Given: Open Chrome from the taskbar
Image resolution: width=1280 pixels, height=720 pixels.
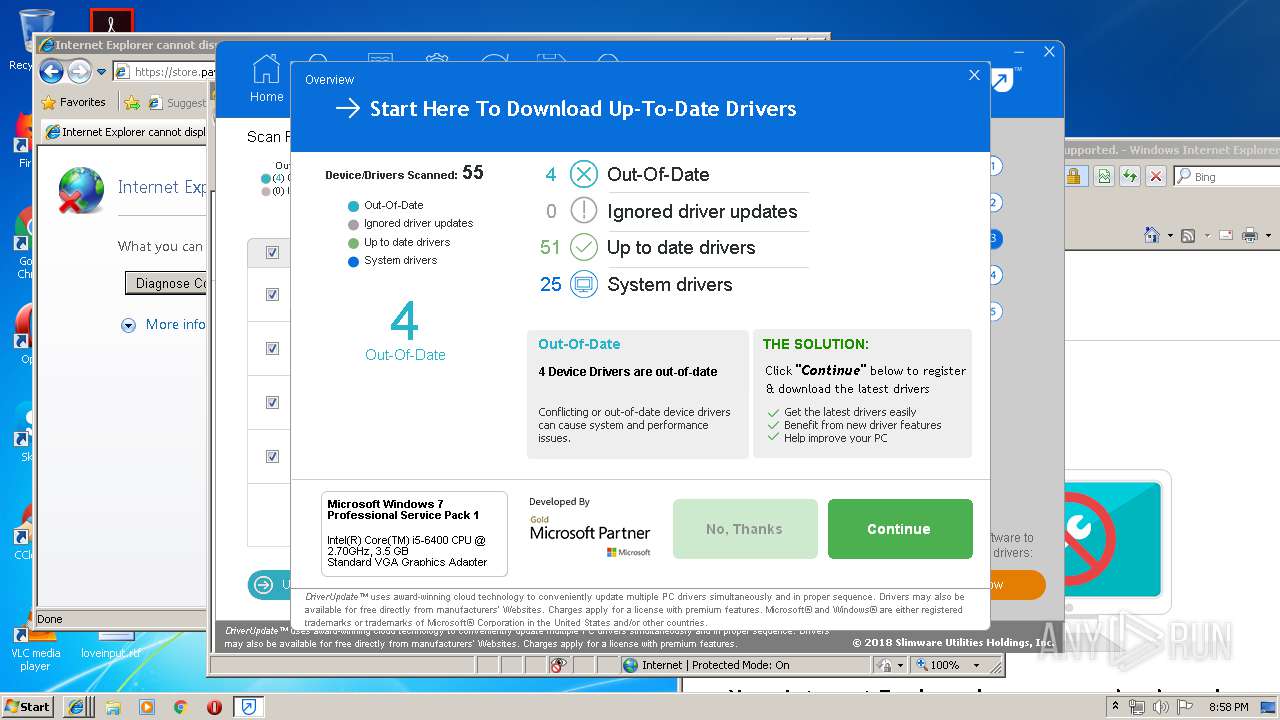Looking at the screenshot, I should [x=180, y=707].
